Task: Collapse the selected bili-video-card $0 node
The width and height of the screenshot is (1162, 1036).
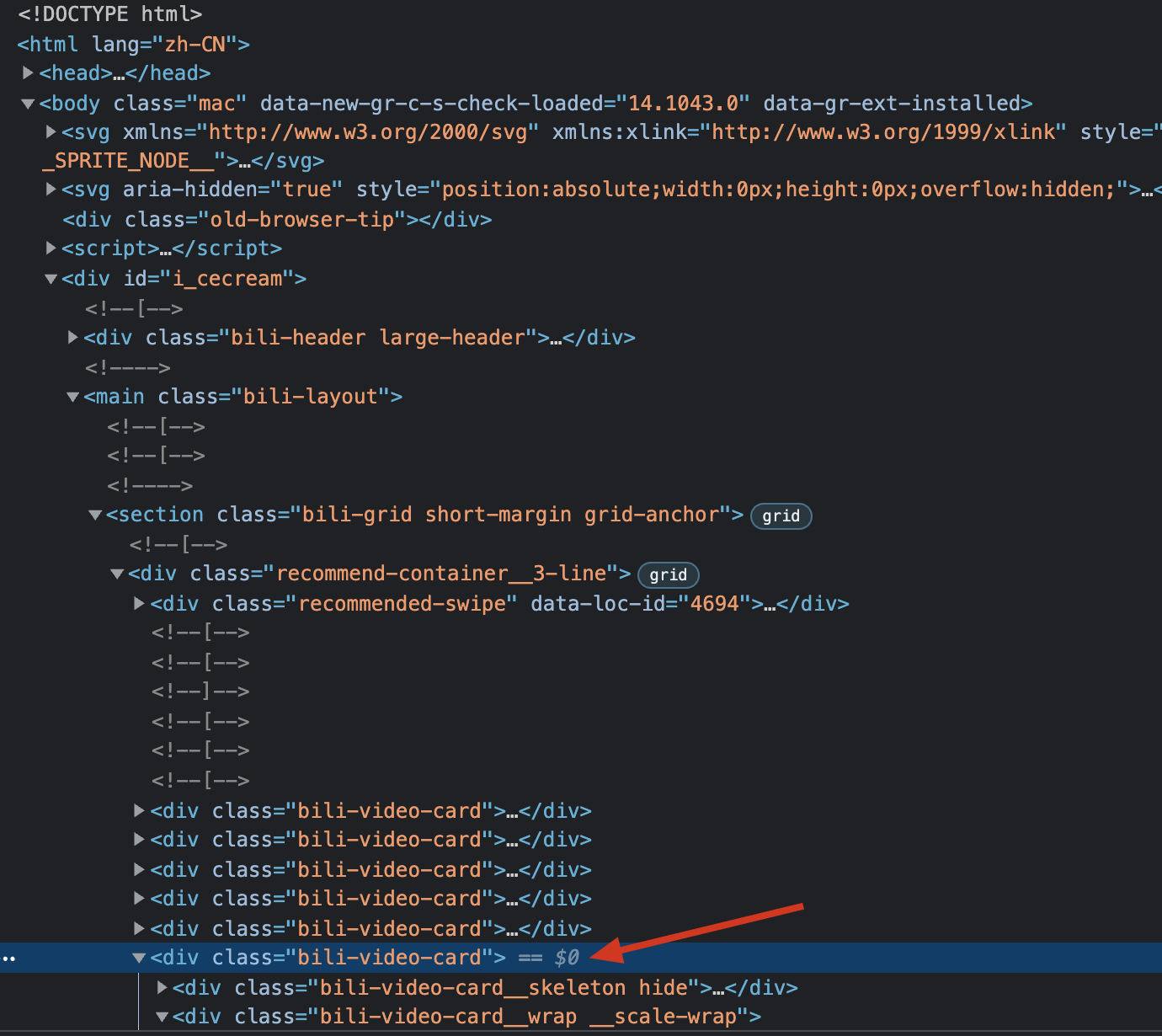Action: pyautogui.click(x=139, y=958)
